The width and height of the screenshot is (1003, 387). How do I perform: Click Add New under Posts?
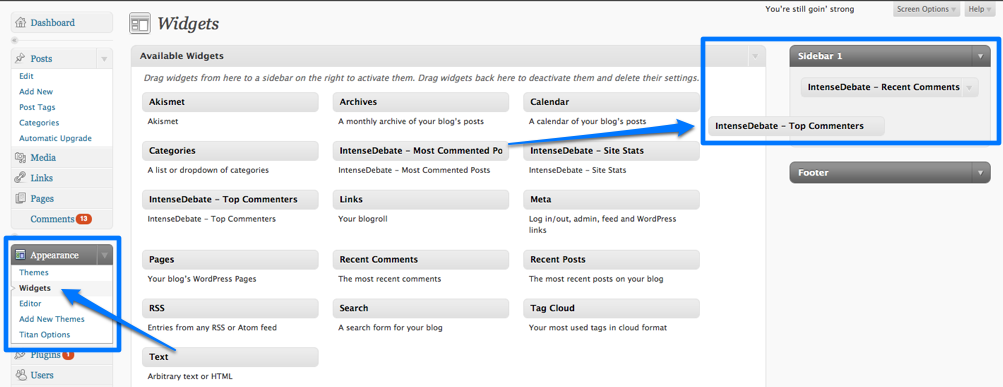(36, 91)
